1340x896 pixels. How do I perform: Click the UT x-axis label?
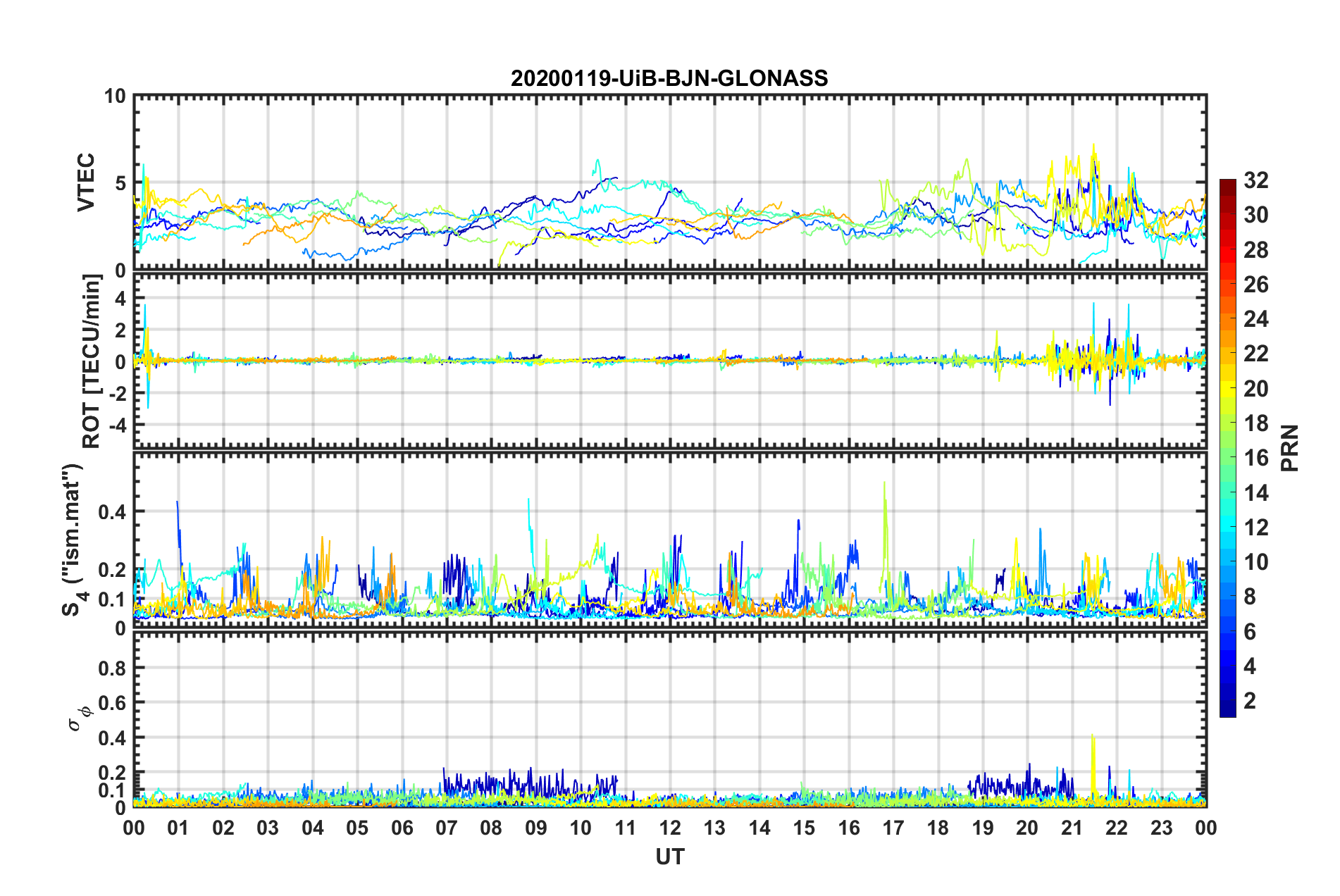point(670,857)
